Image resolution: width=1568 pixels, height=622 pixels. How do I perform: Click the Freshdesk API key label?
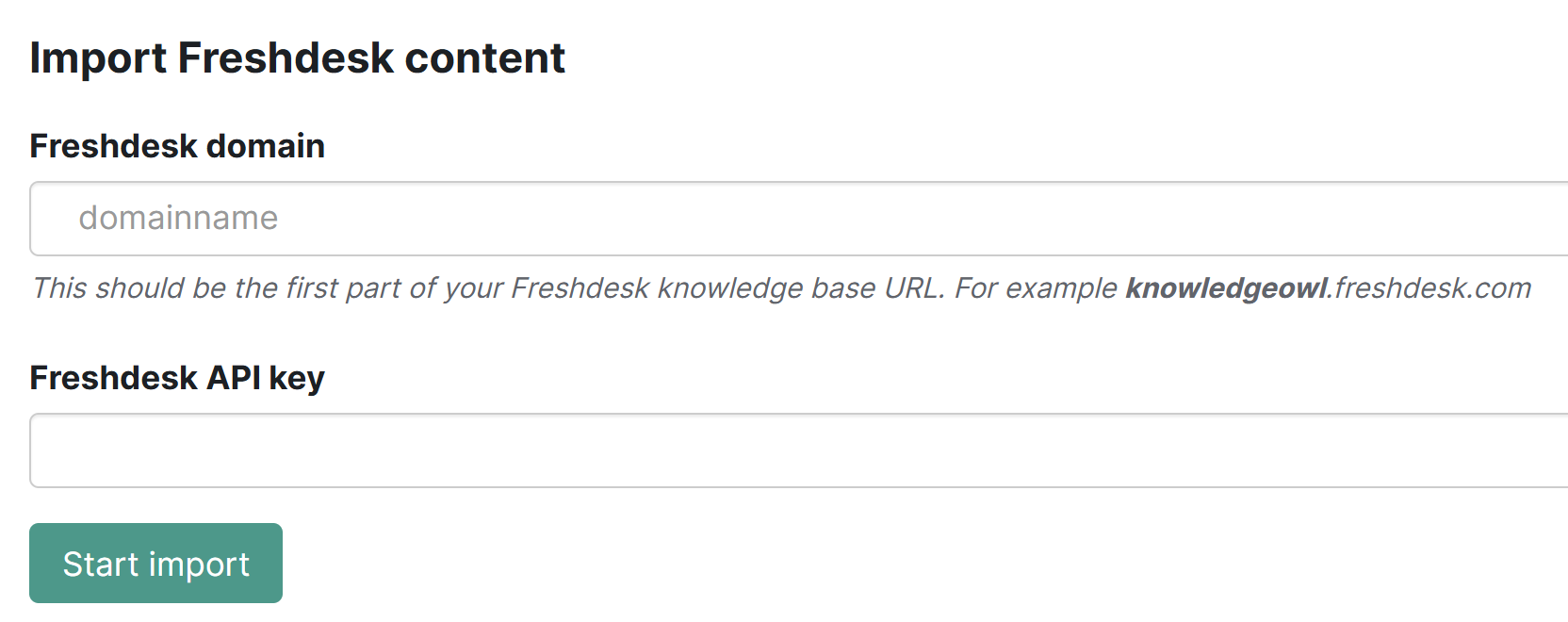[x=177, y=377]
